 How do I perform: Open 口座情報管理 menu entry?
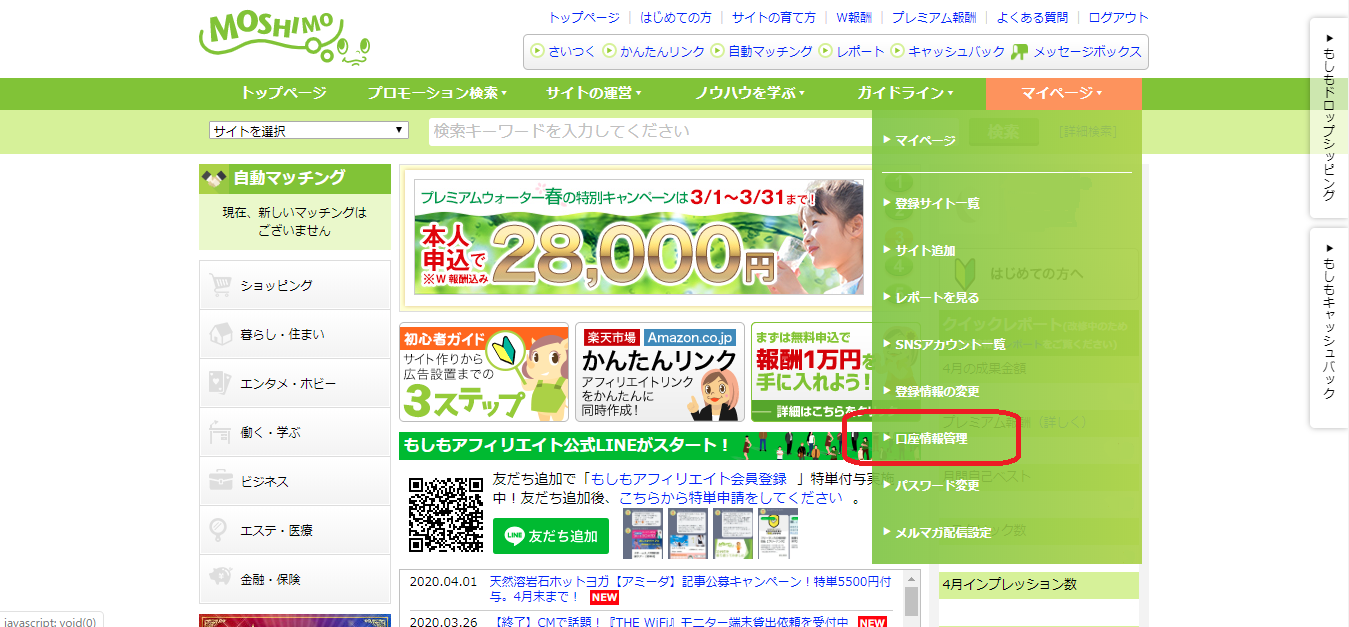[931, 438]
